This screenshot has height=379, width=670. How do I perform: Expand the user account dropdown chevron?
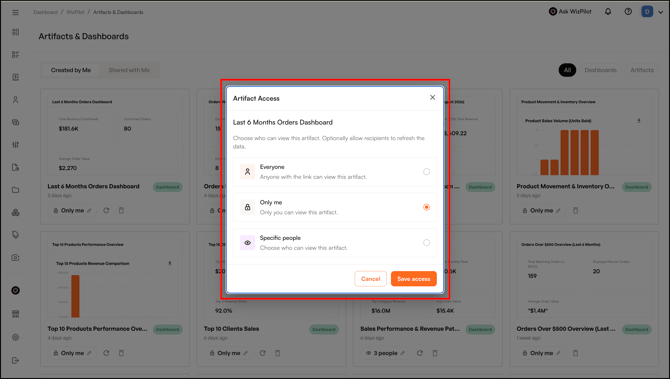[660, 12]
